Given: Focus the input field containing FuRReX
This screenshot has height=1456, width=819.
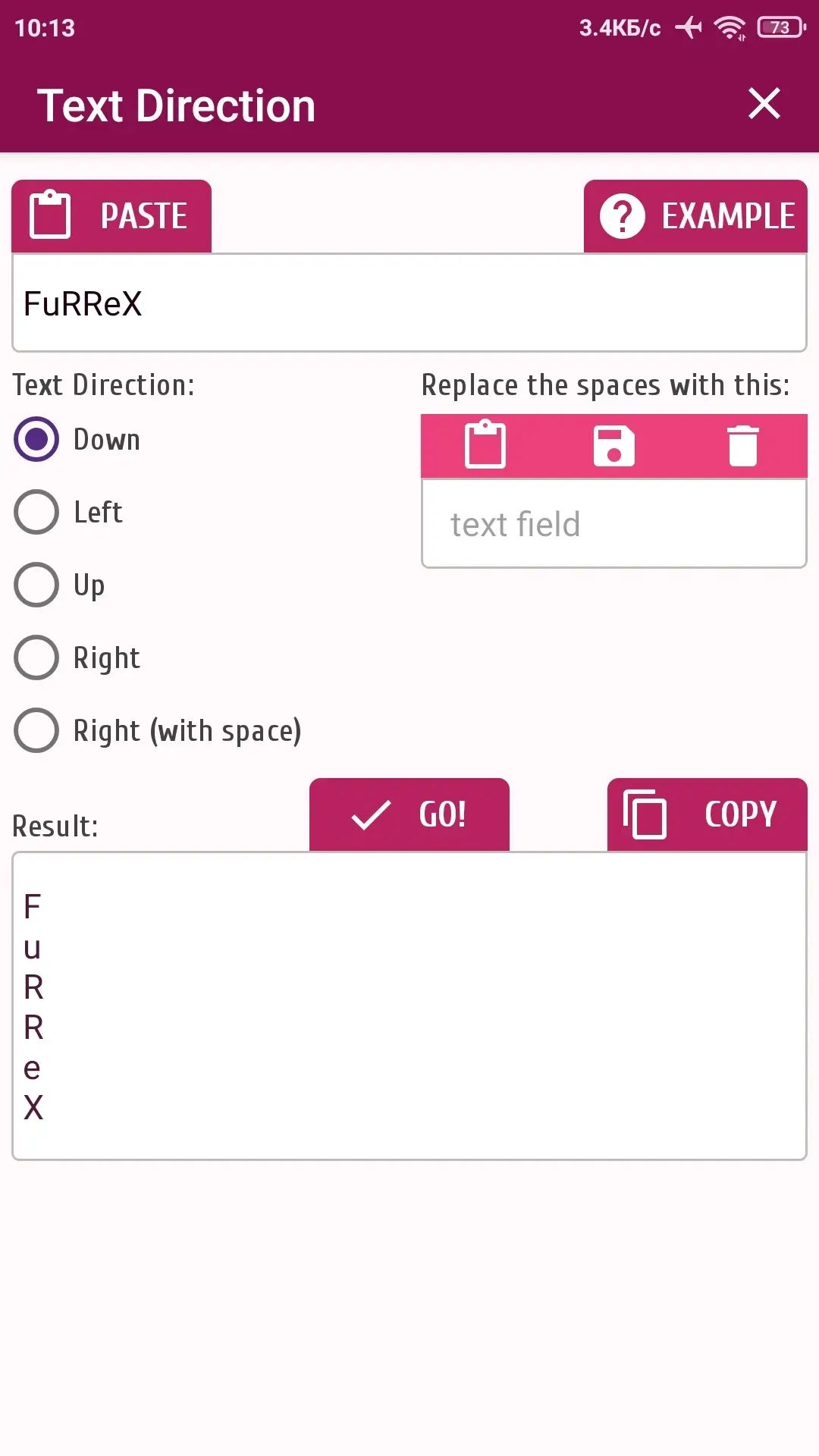Looking at the screenshot, I should pos(409,303).
